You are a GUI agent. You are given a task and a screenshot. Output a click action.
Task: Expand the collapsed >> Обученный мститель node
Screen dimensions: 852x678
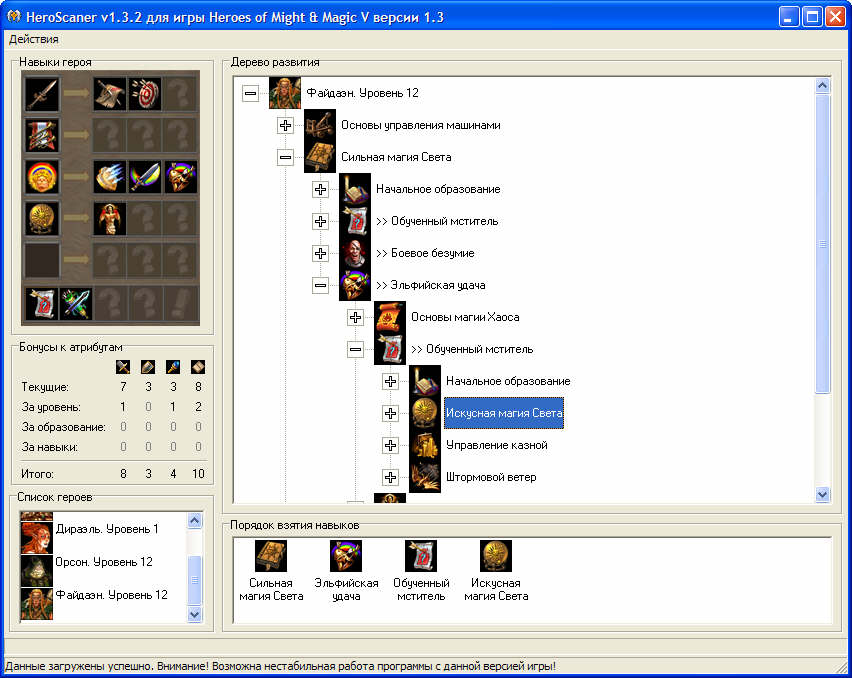pos(321,222)
